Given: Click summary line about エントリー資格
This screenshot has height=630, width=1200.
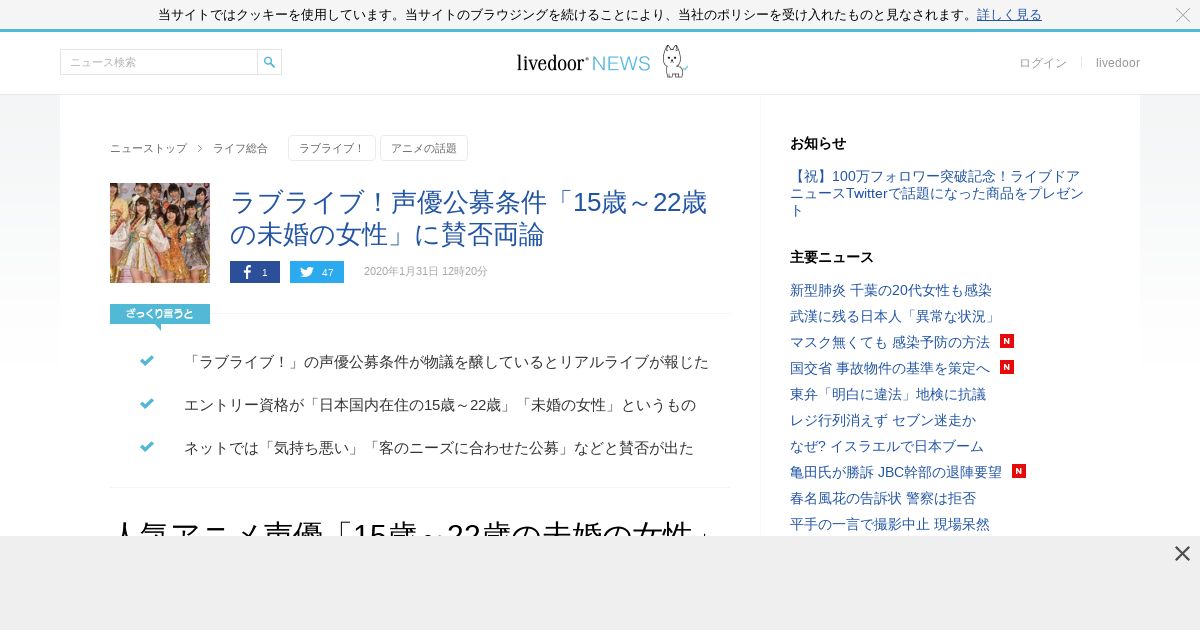Looking at the screenshot, I should [440, 405].
